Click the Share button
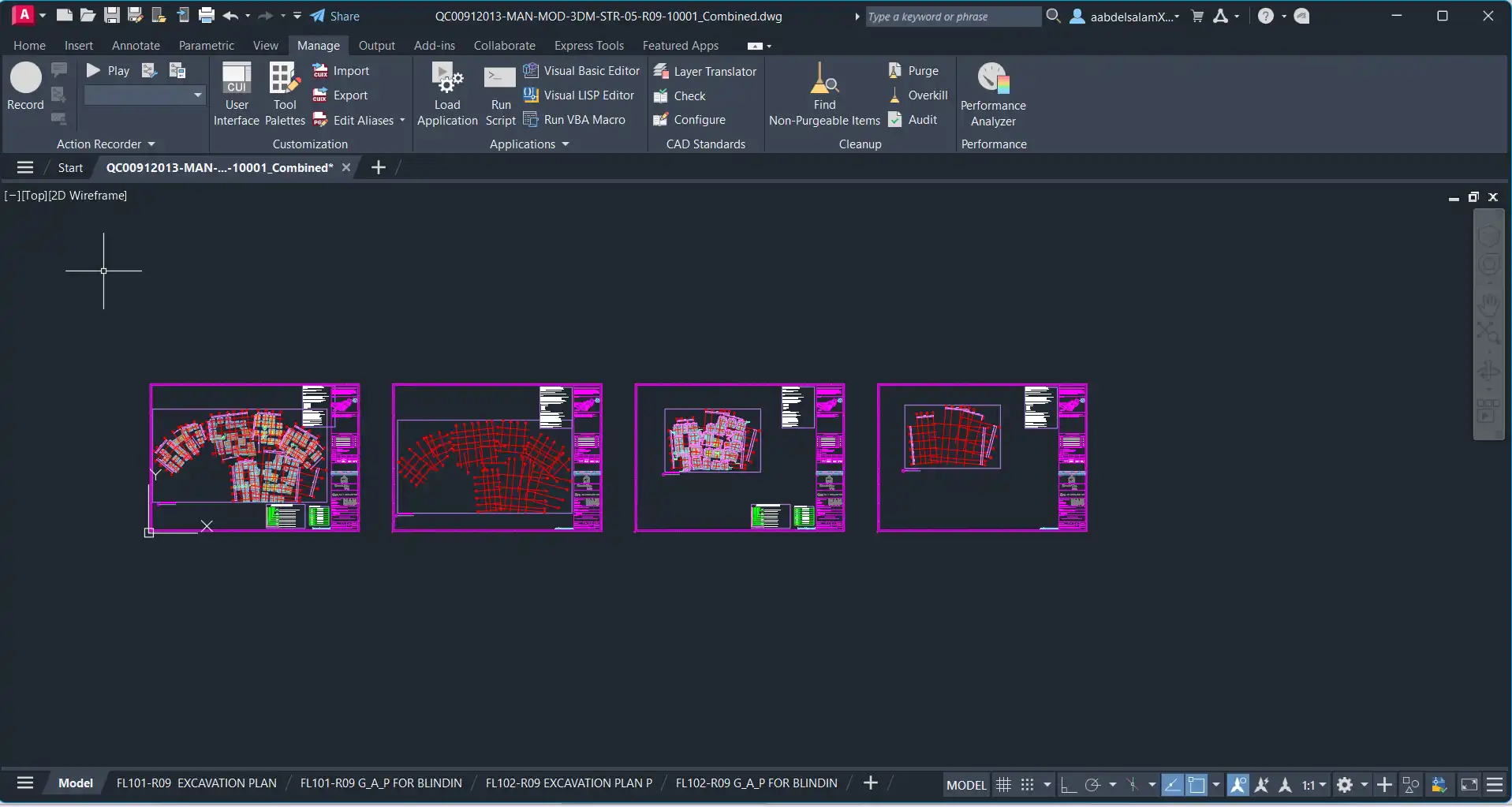1512x807 pixels. [x=335, y=16]
